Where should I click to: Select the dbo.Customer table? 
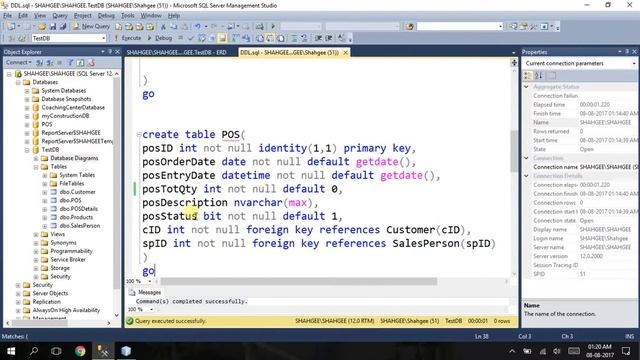pos(77,192)
